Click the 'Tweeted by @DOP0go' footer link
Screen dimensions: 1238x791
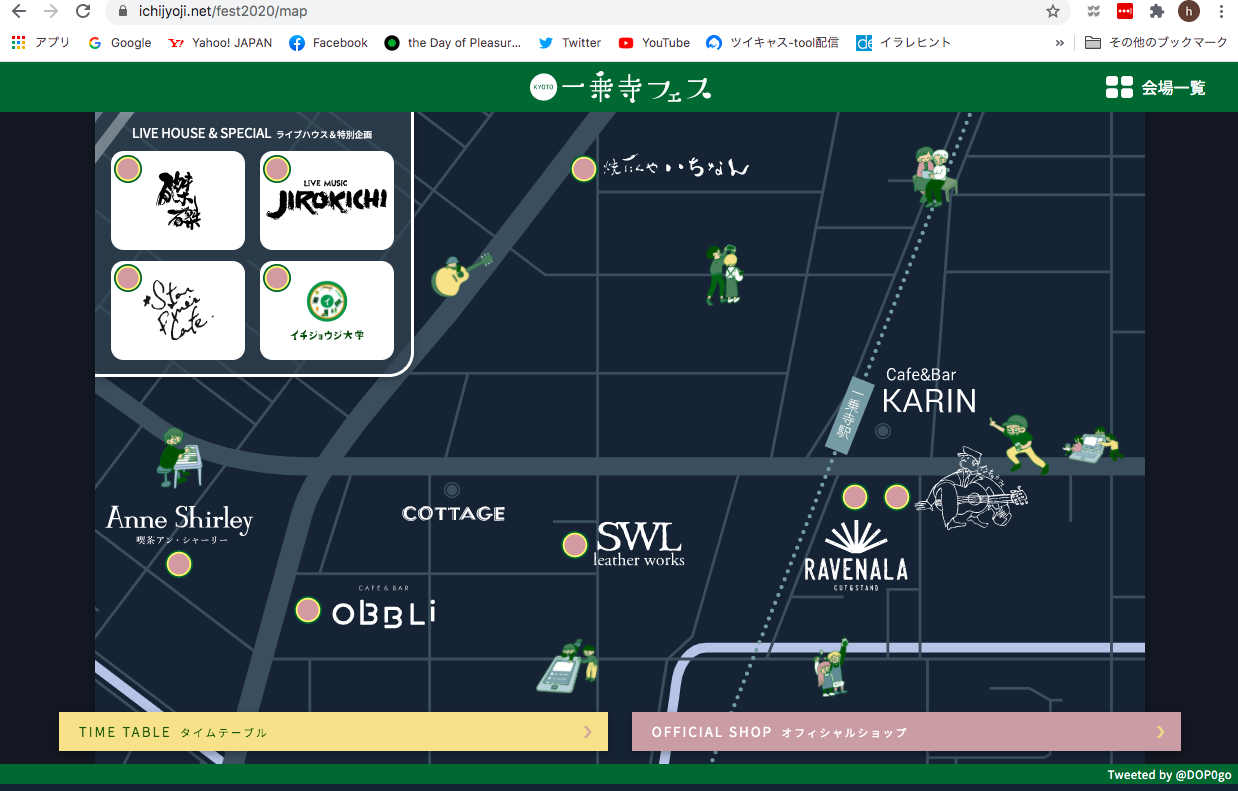[1169, 775]
